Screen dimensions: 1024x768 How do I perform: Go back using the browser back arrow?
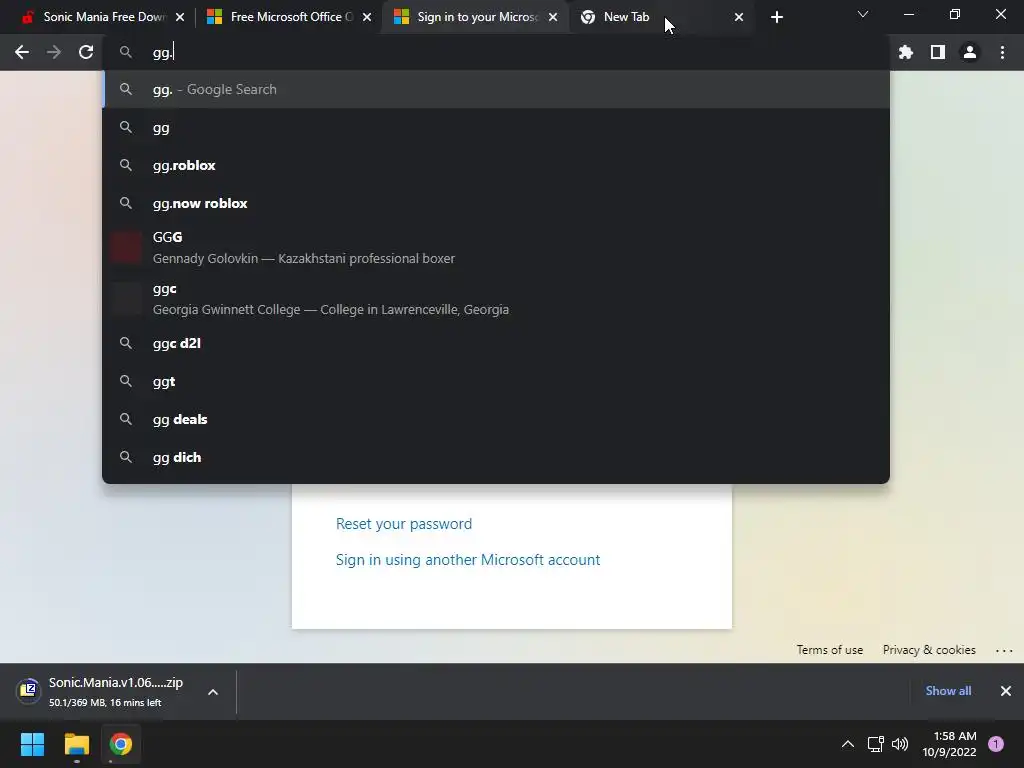(x=22, y=52)
